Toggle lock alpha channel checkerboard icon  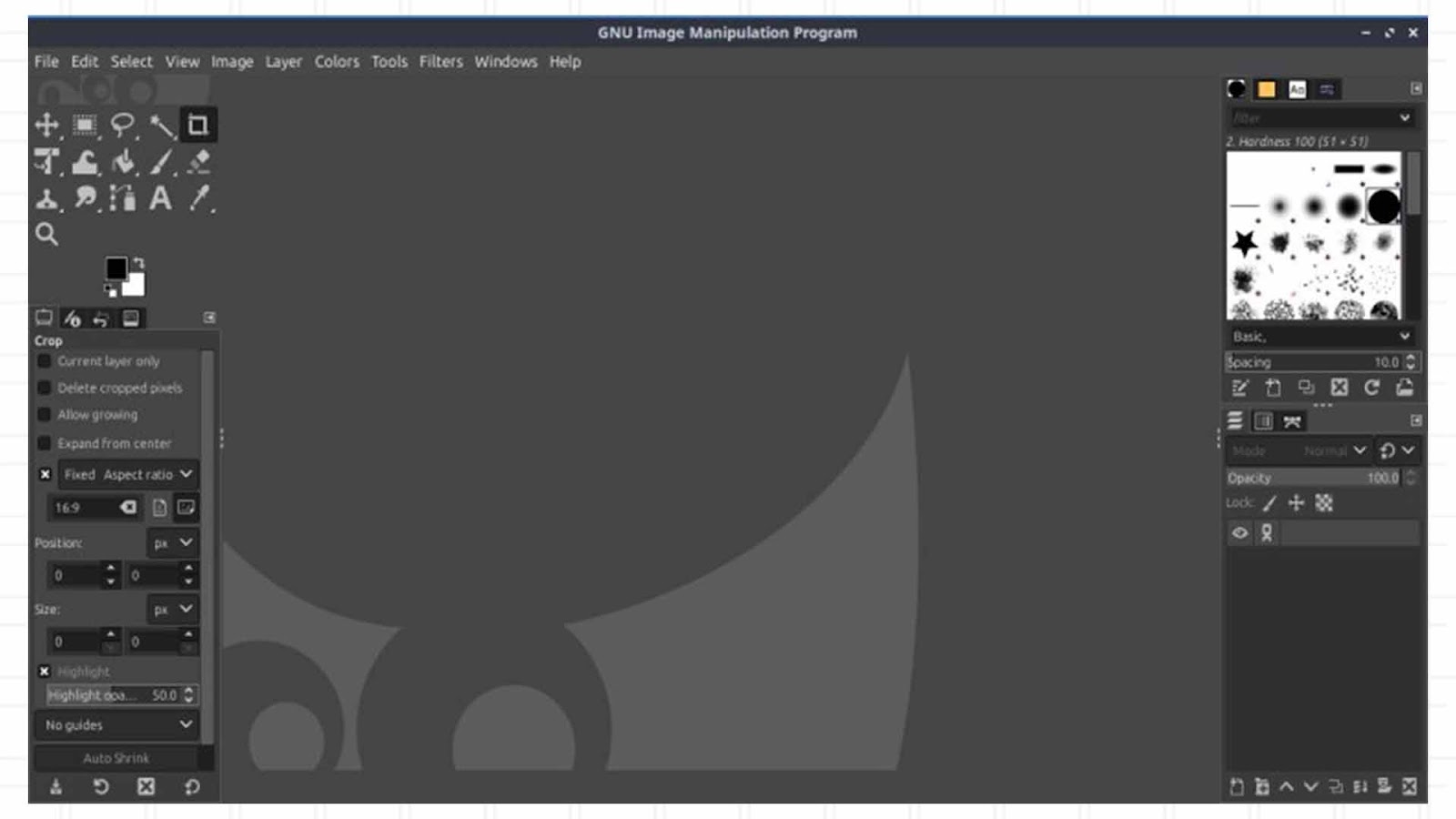1324,502
